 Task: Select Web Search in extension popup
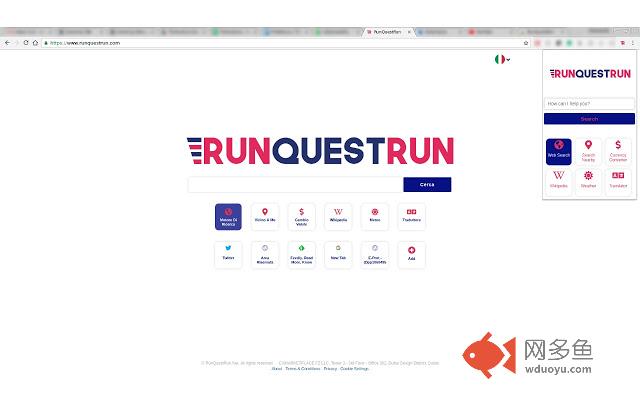pyautogui.click(x=558, y=152)
